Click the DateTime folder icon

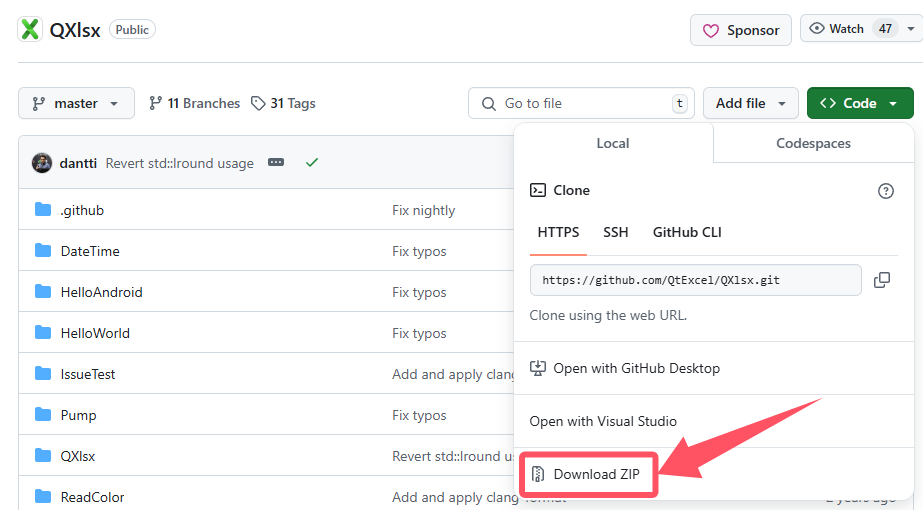[x=43, y=251]
